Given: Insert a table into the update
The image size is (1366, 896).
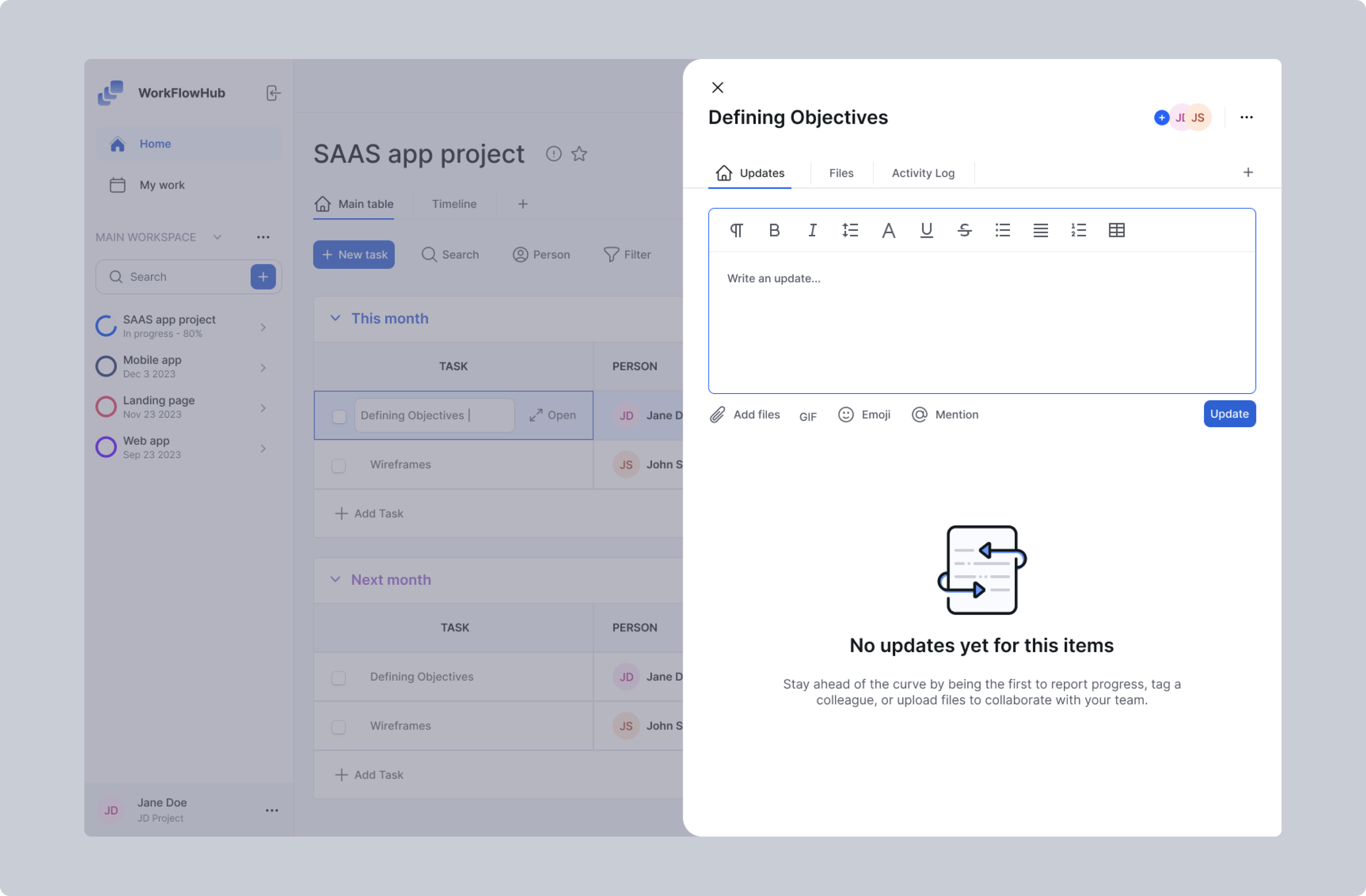Looking at the screenshot, I should point(1116,230).
